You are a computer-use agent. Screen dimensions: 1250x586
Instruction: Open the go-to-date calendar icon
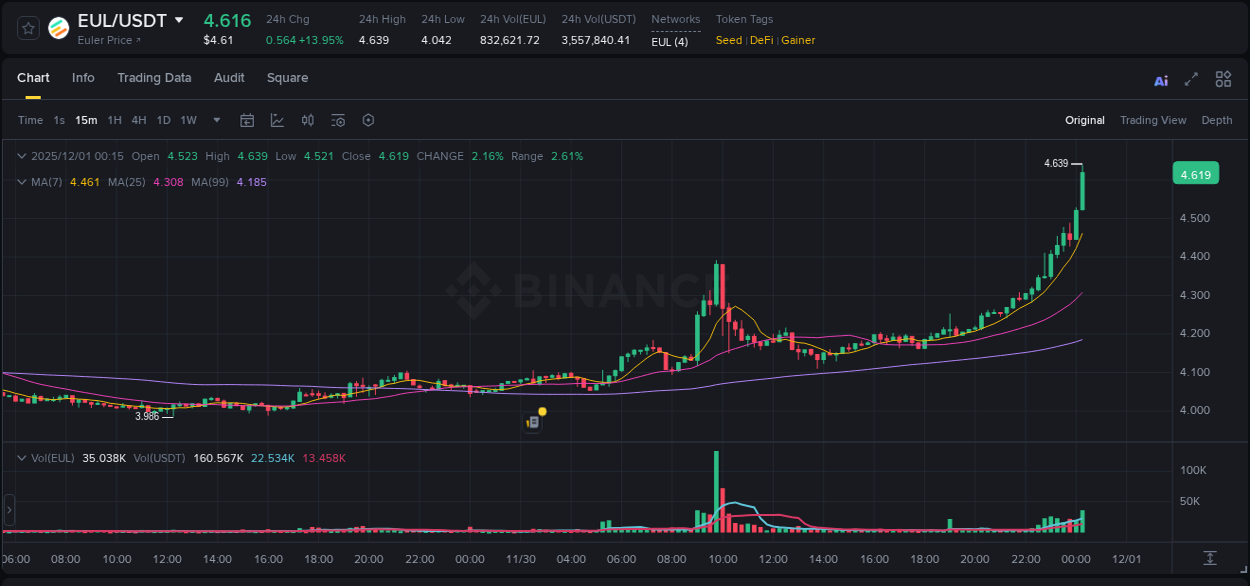coord(247,120)
